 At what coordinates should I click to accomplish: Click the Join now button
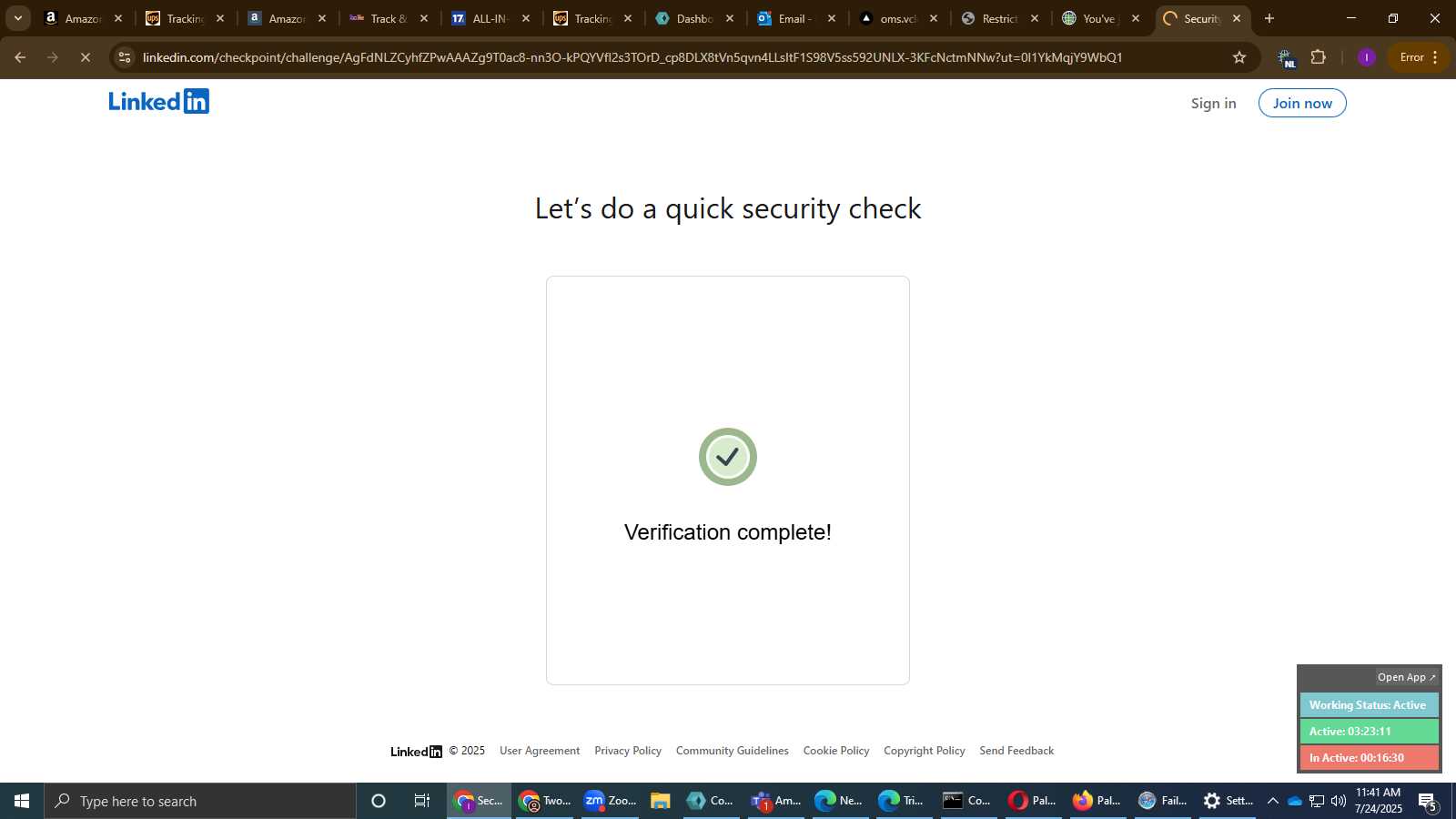point(1302,103)
